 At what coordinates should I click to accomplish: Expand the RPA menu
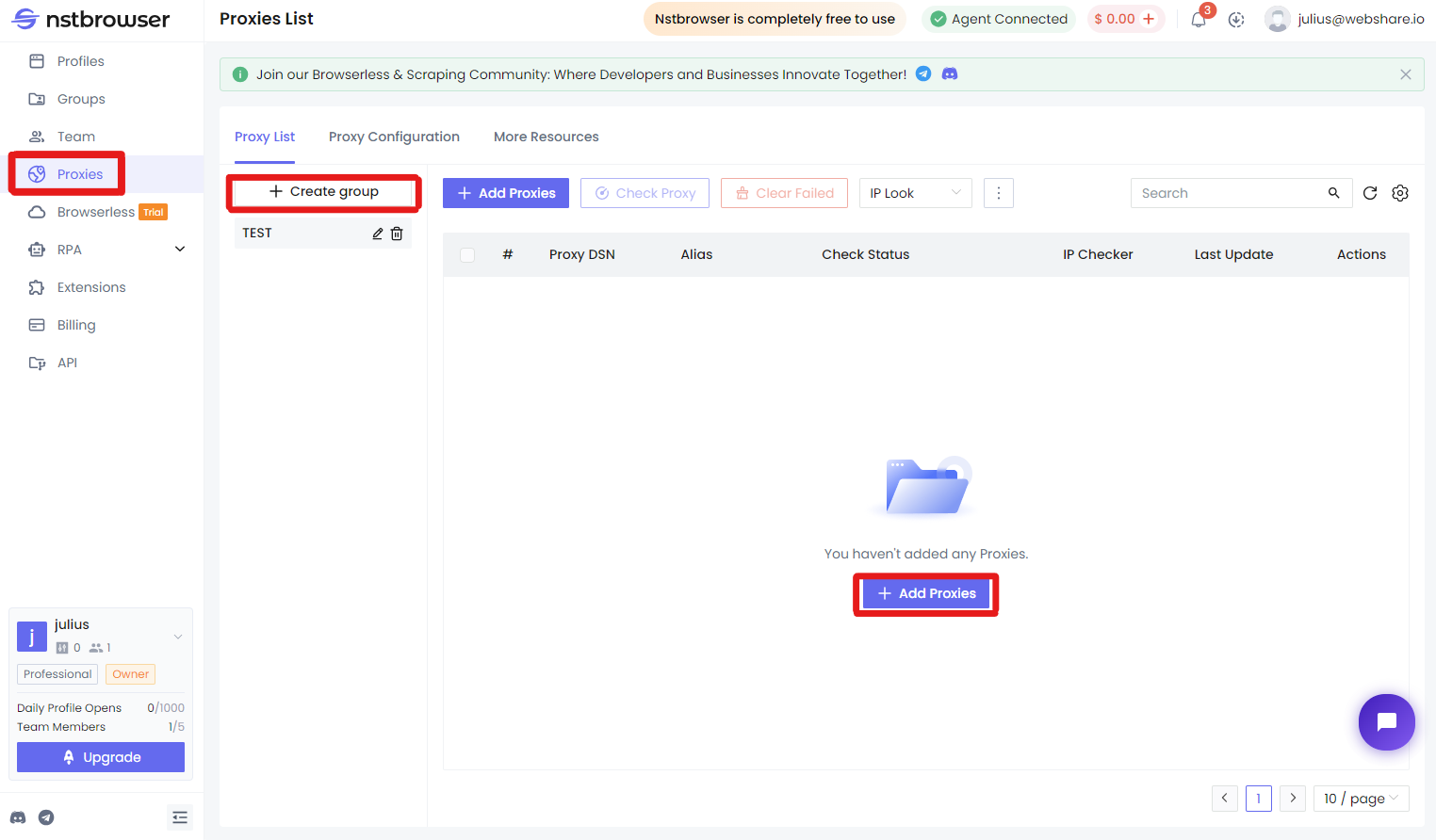coord(102,250)
